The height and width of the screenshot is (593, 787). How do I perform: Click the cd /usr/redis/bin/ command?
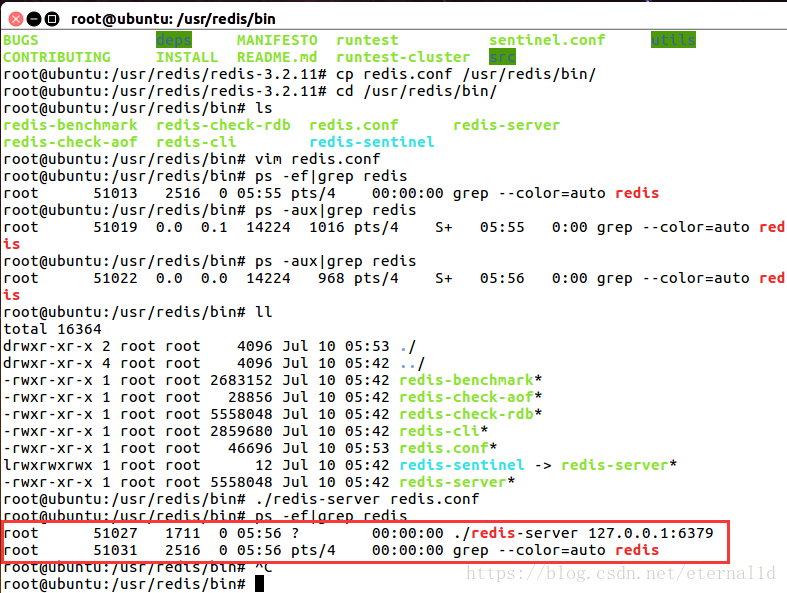click(416, 91)
